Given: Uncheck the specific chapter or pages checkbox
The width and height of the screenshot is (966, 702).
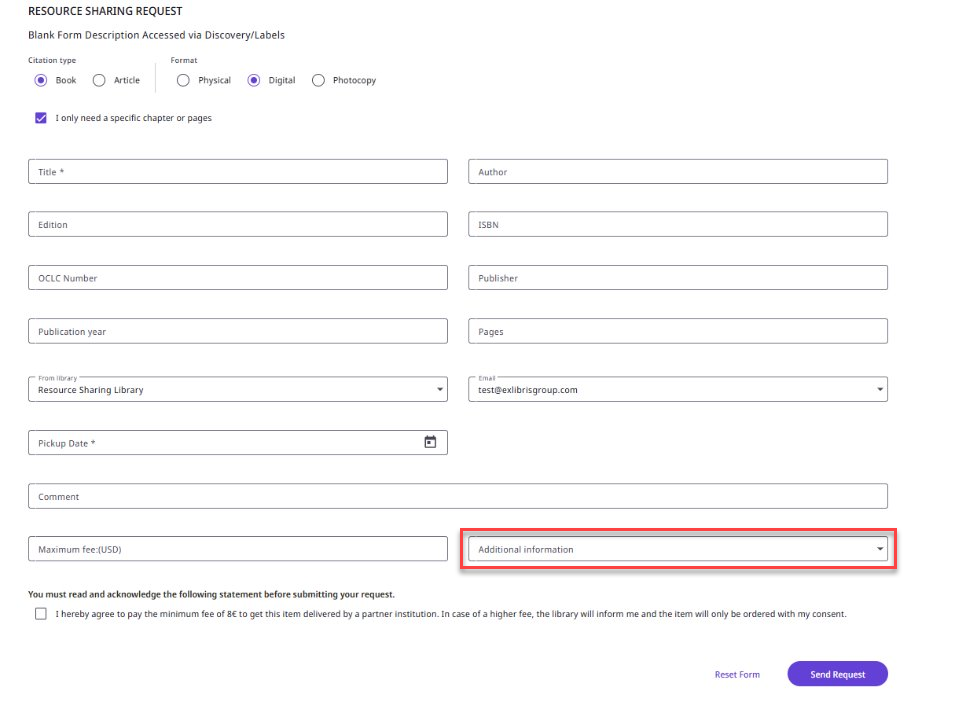Looking at the screenshot, I should [41, 118].
